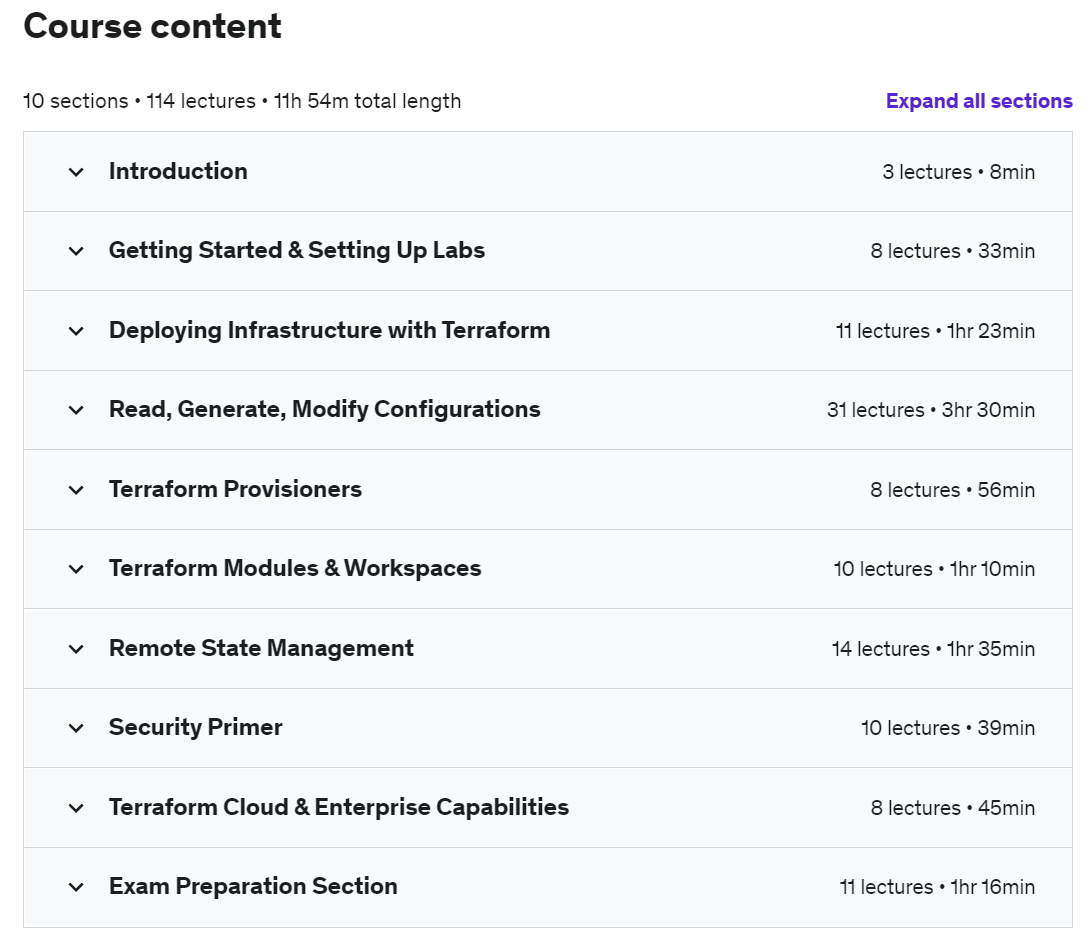Expand Terraform Modules & Workspaces chevron
Viewport: 1091px width, 940px height.
pos(76,569)
